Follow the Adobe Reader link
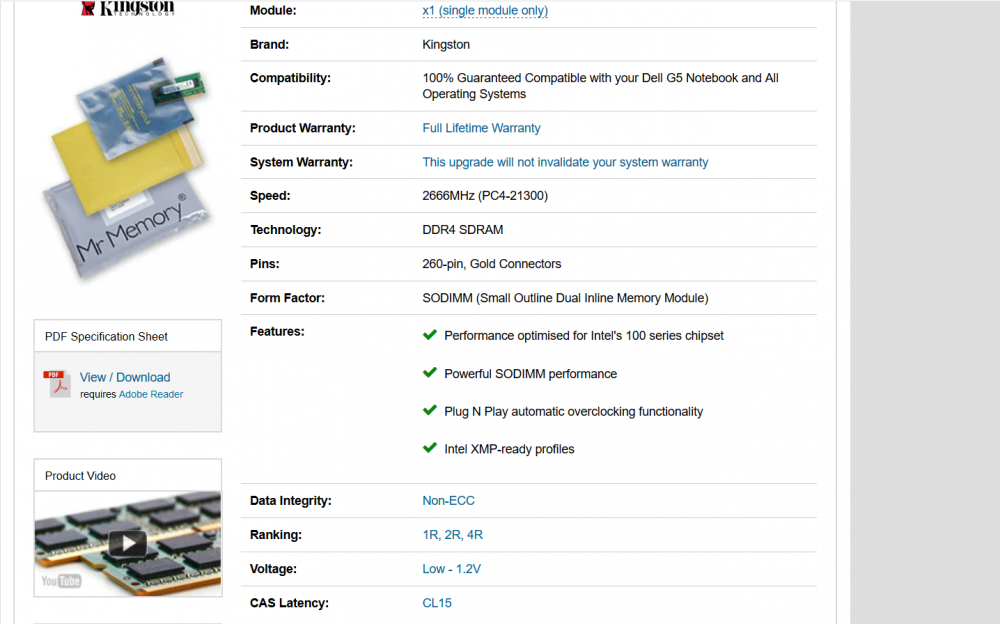This screenshot has width=1000, height=624. [151, 394]
